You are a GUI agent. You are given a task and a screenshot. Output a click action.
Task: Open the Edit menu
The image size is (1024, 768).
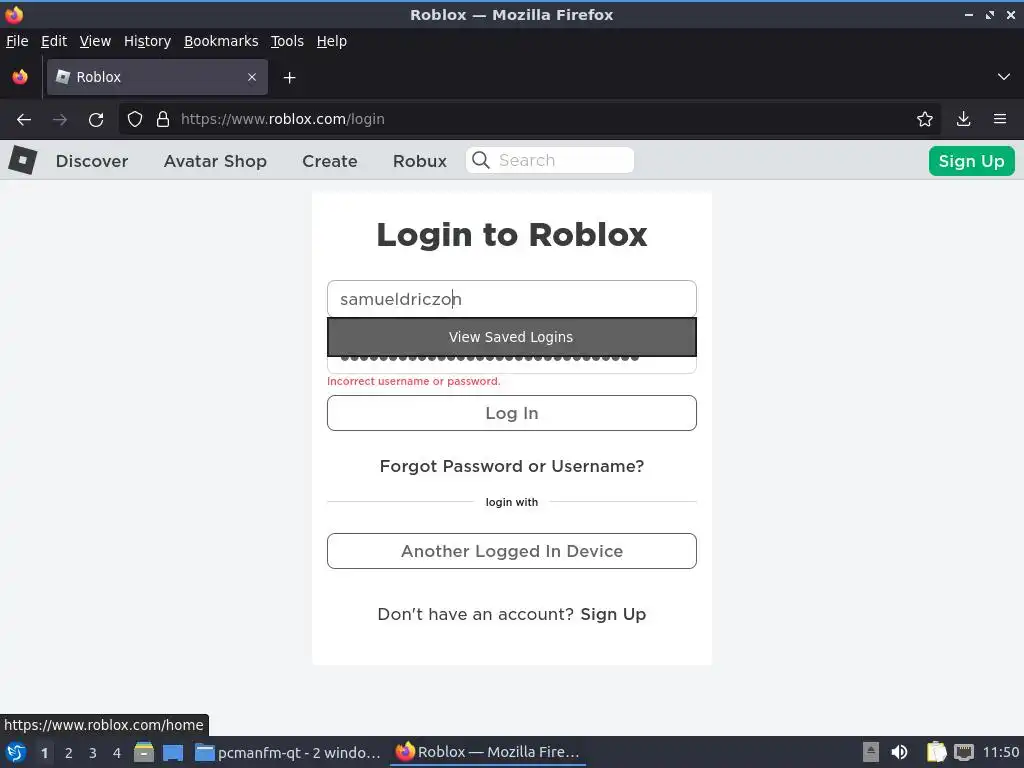click(x=54, y=41)
